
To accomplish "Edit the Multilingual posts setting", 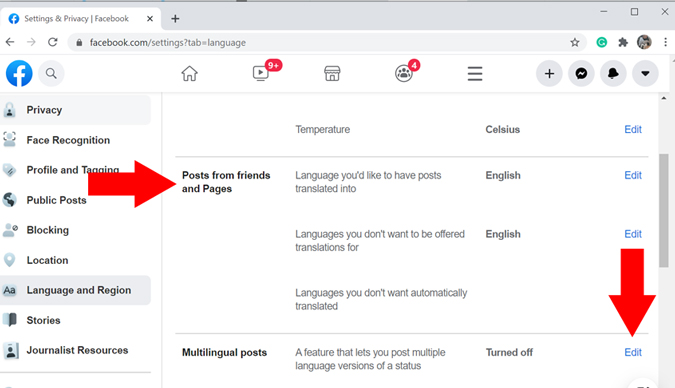I will pyautogui.click(x=633, y=352).
